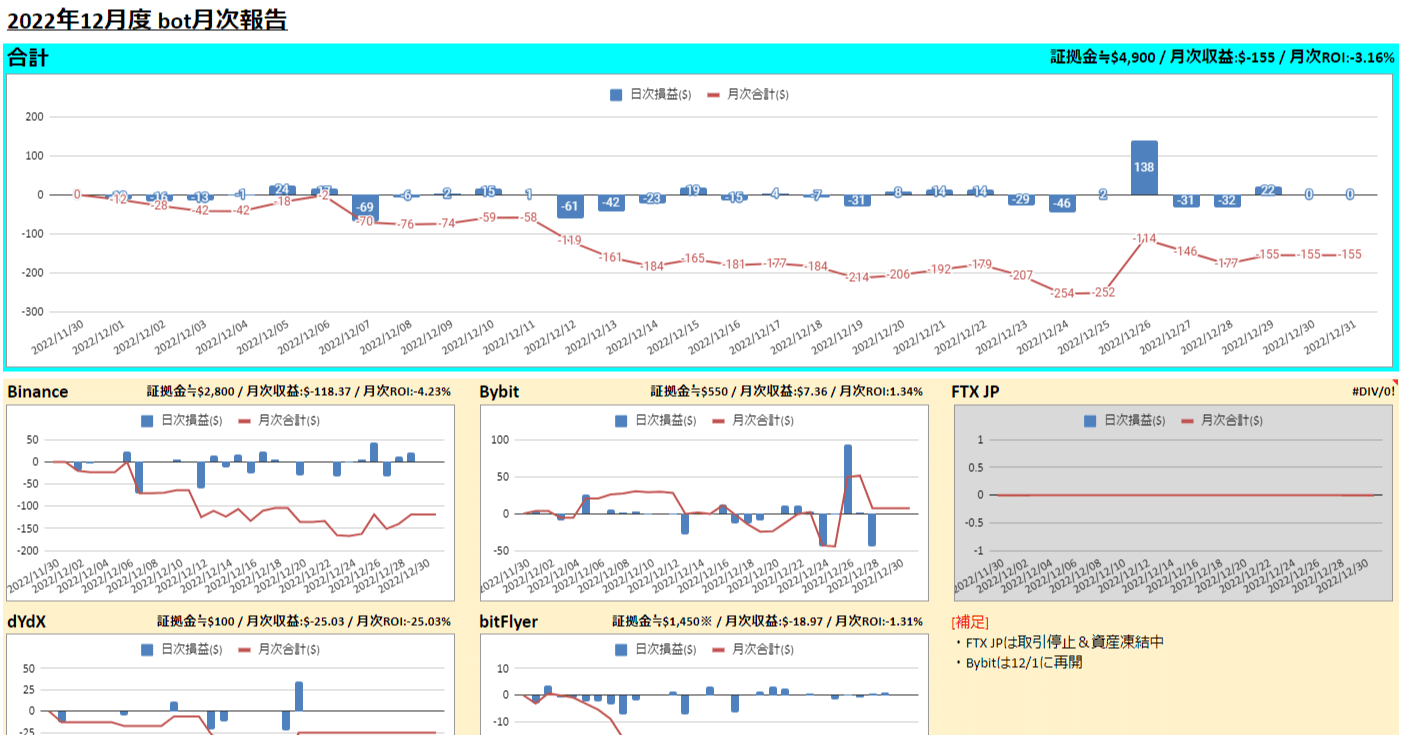The image size is (1405, 735).
Task: Click the dYdX section heading
Action: pyautogui.click(x=26, y=622)
